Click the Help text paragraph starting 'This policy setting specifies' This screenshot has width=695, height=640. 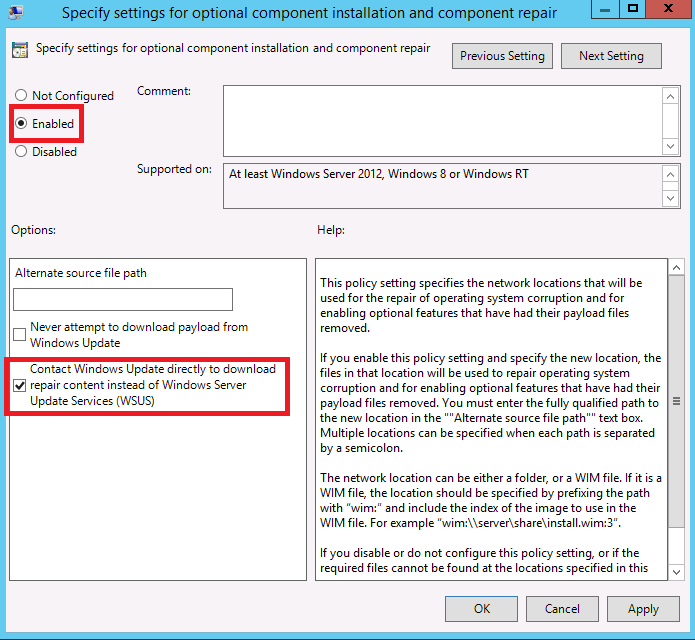[x=481, y=305]
